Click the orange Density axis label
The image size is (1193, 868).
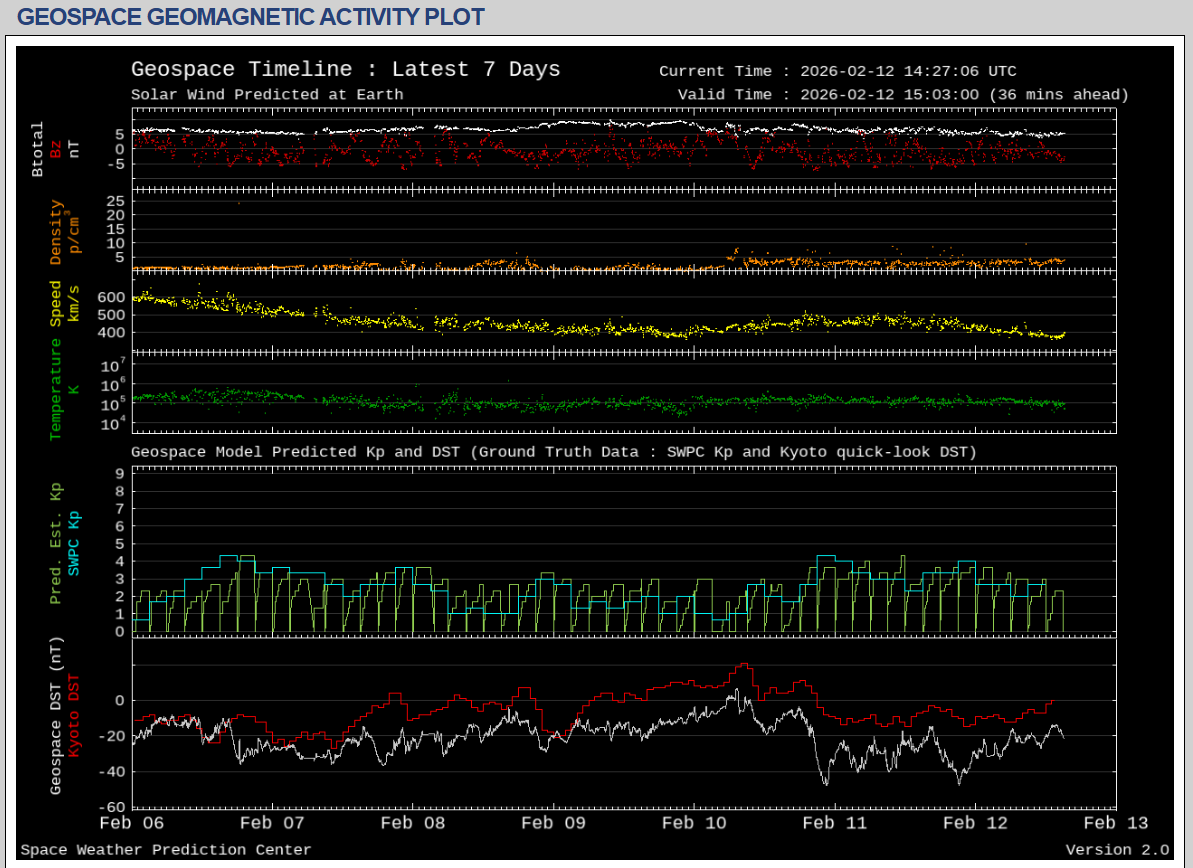click(x=56, y=232)
